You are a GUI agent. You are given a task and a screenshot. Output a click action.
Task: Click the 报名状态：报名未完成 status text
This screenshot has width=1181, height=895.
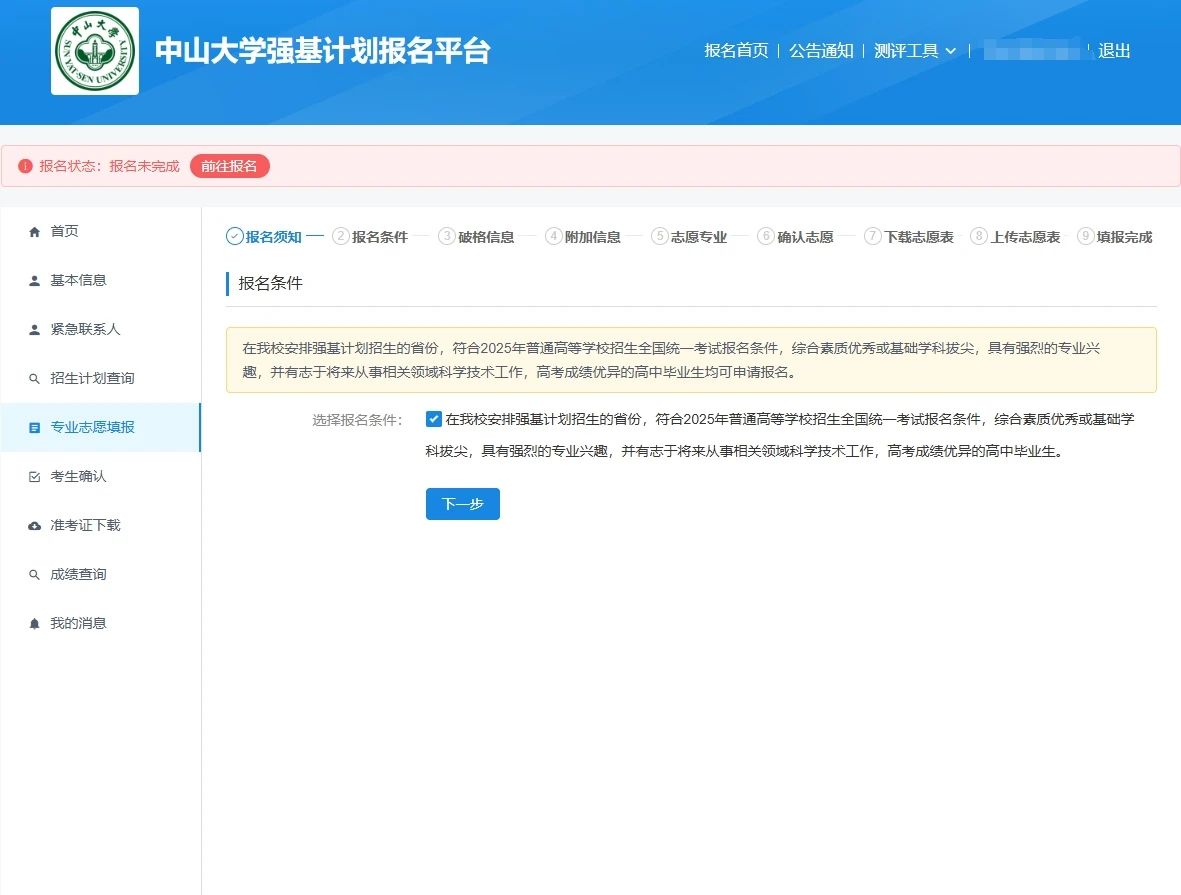click(109, 166)
